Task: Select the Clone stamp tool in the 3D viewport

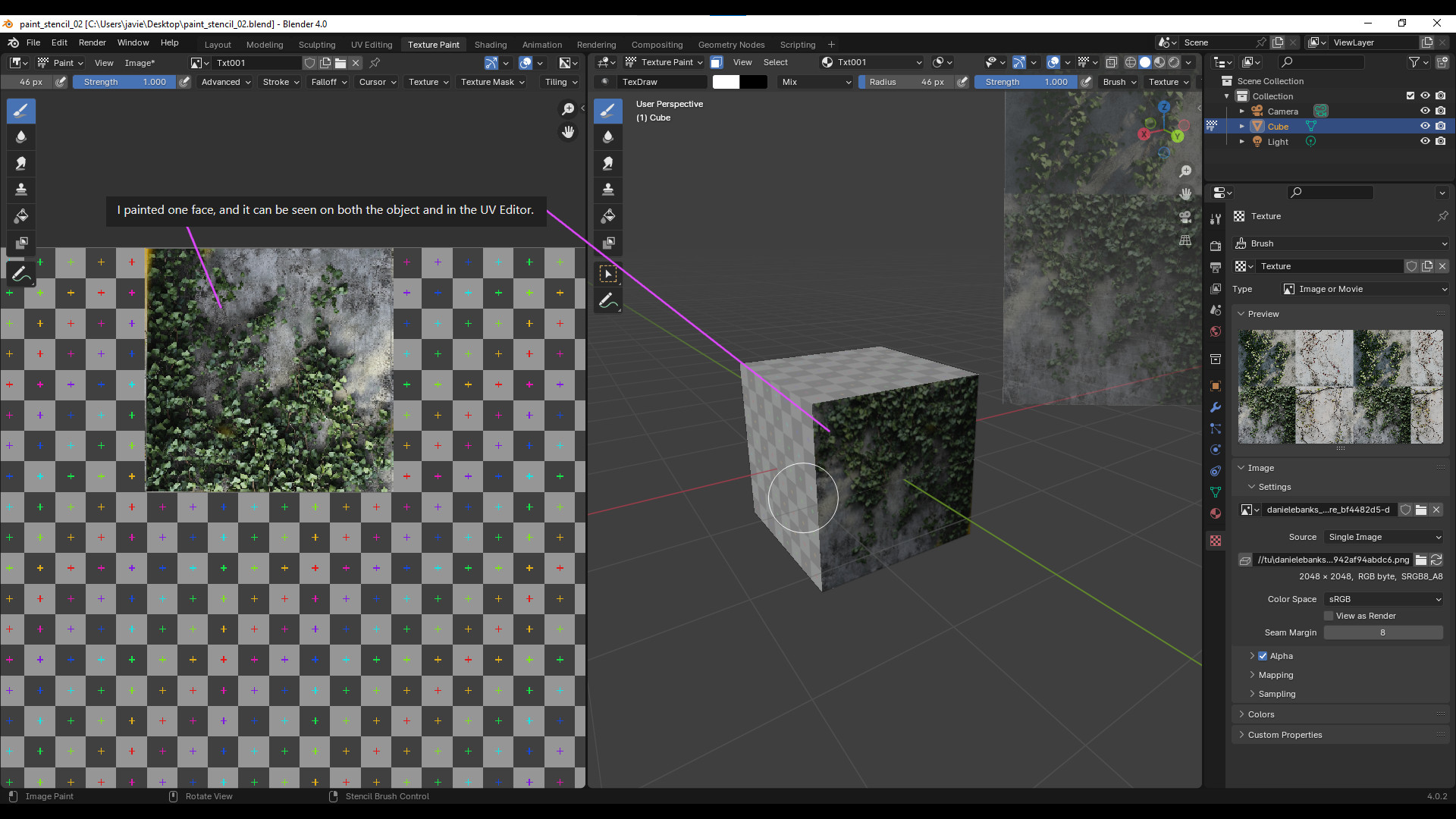Action: click(607, 190)
